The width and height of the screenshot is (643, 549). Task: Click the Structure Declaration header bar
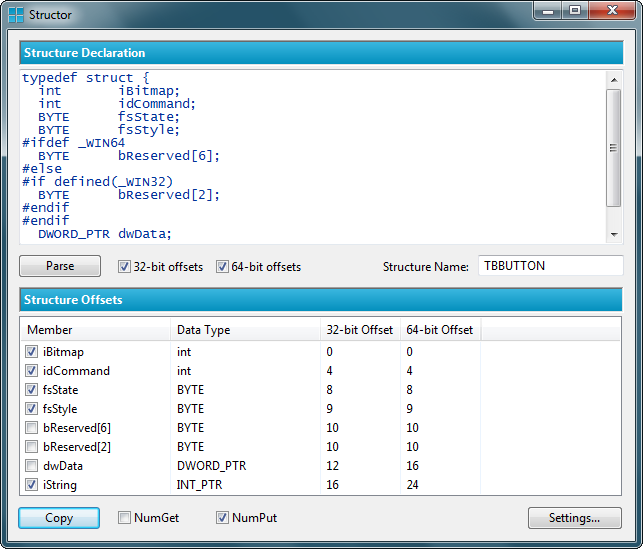click(321, 52)
